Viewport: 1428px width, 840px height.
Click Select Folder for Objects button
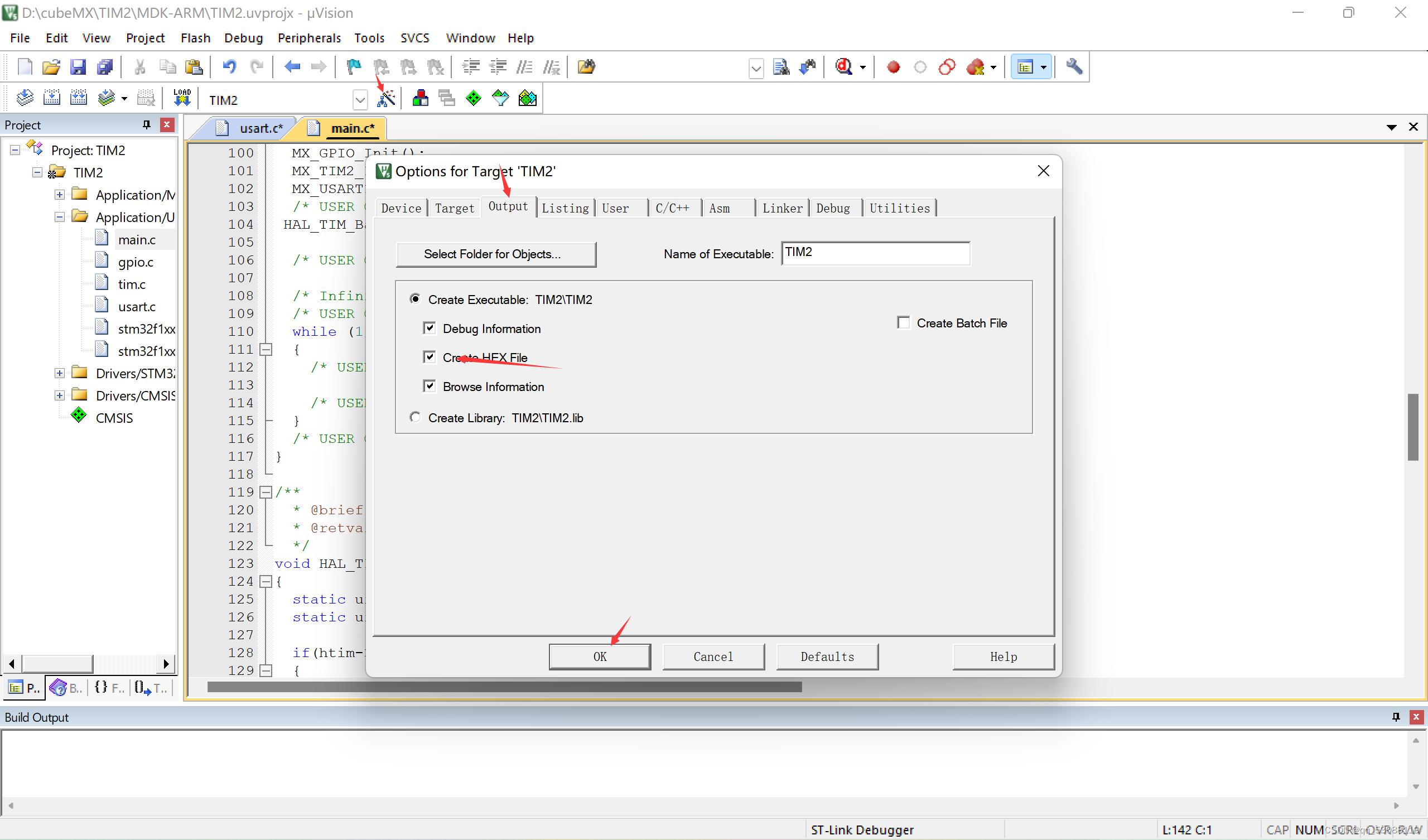tap(496, 254)
